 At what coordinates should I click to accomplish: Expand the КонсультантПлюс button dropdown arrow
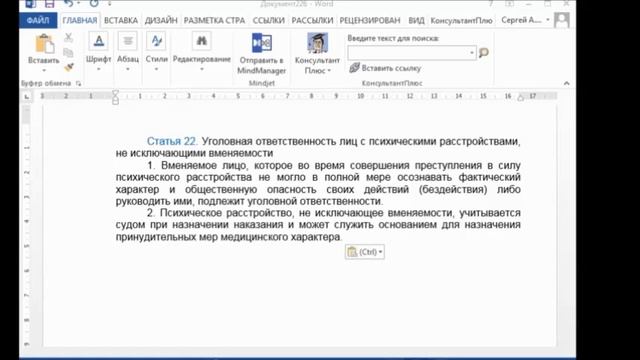coord(329,71)
